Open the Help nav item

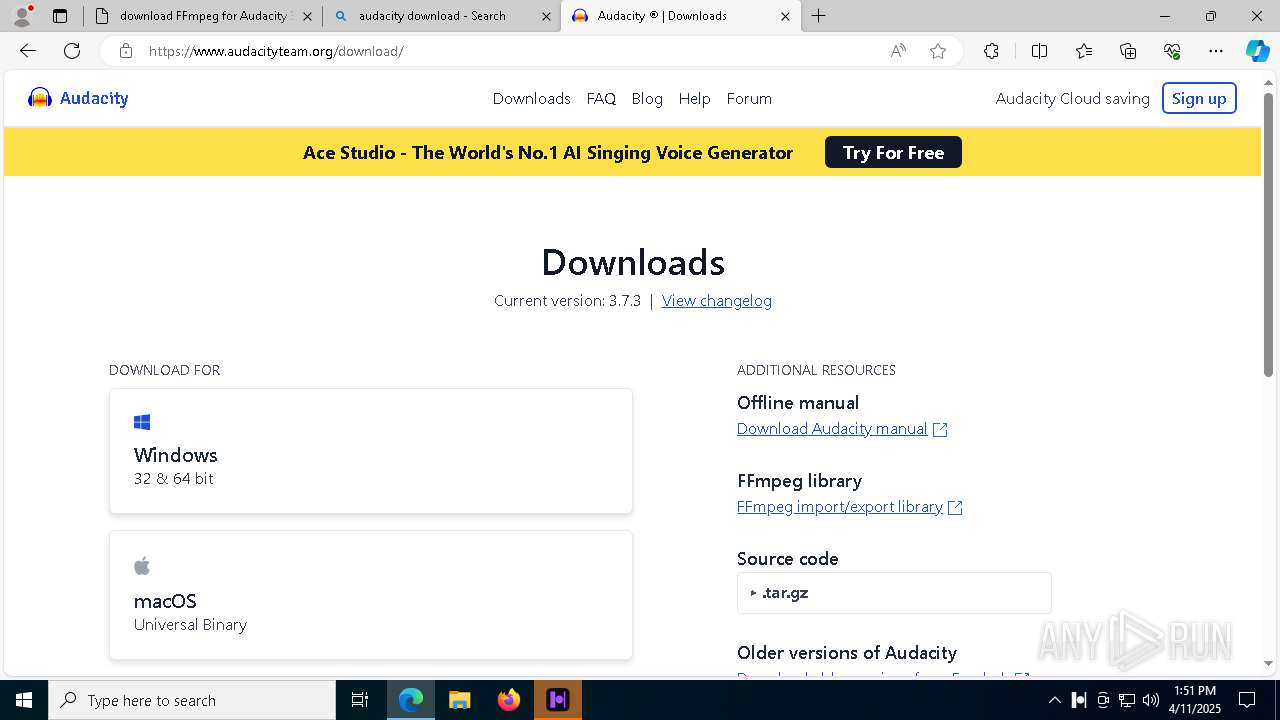pyautogui.click(x=694, y=98)
